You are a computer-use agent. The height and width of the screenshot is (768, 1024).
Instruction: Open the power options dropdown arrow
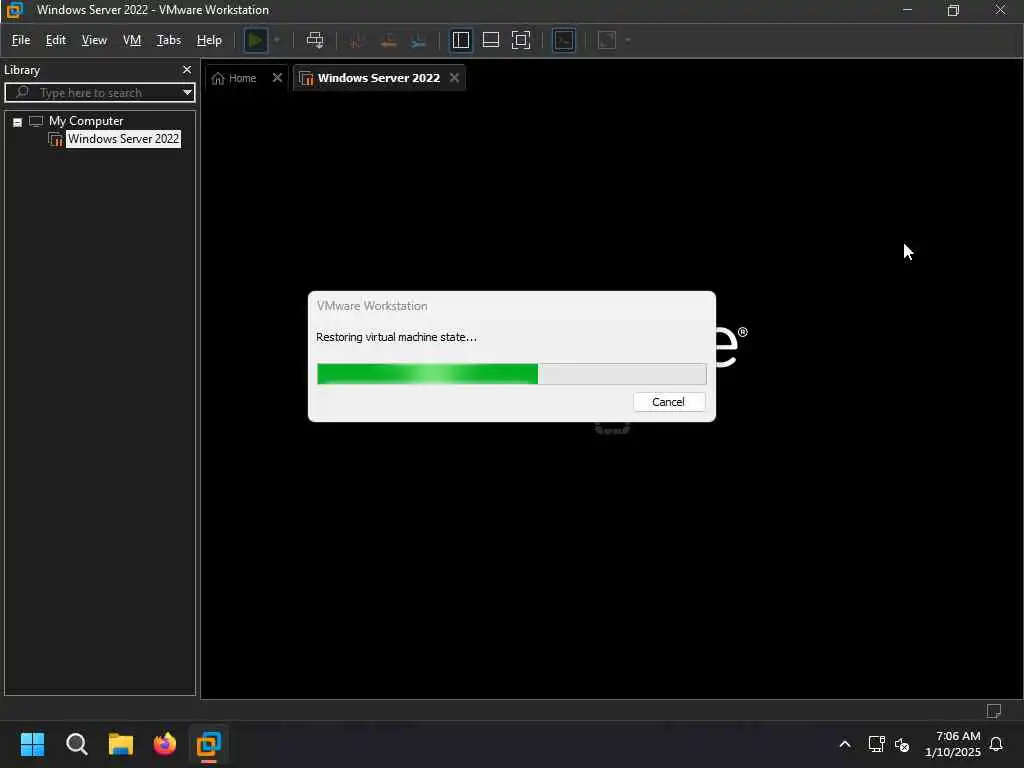click(x=277, y=40)
